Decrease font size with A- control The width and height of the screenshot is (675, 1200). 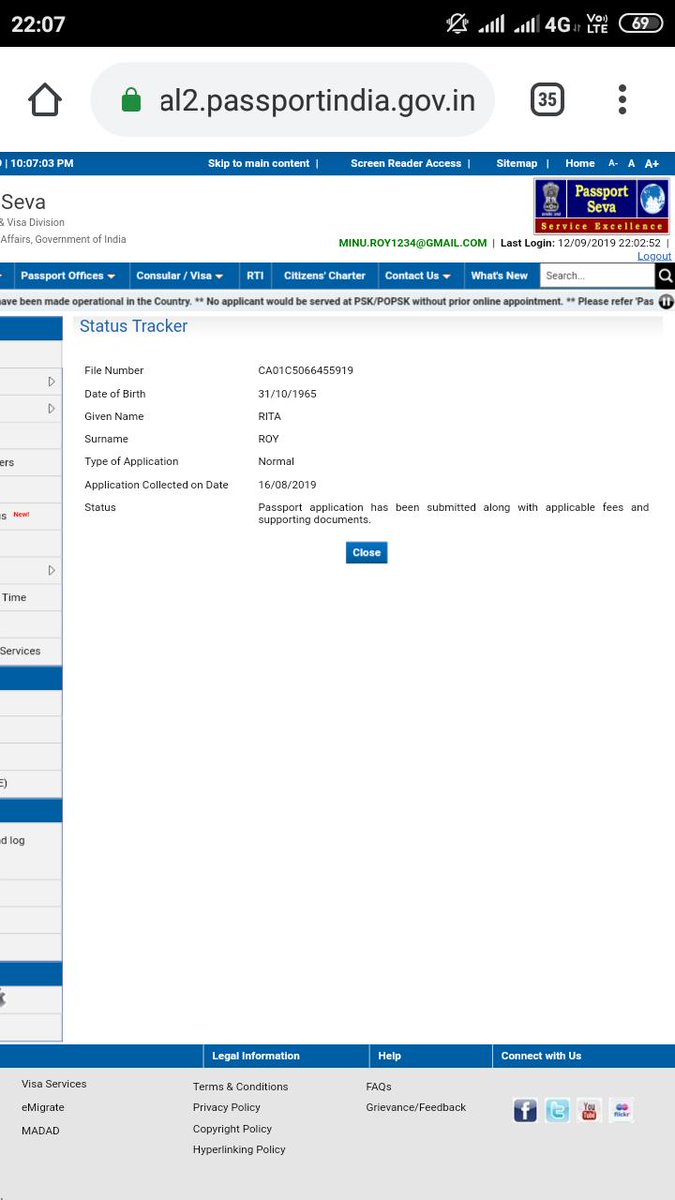[613, 163]
